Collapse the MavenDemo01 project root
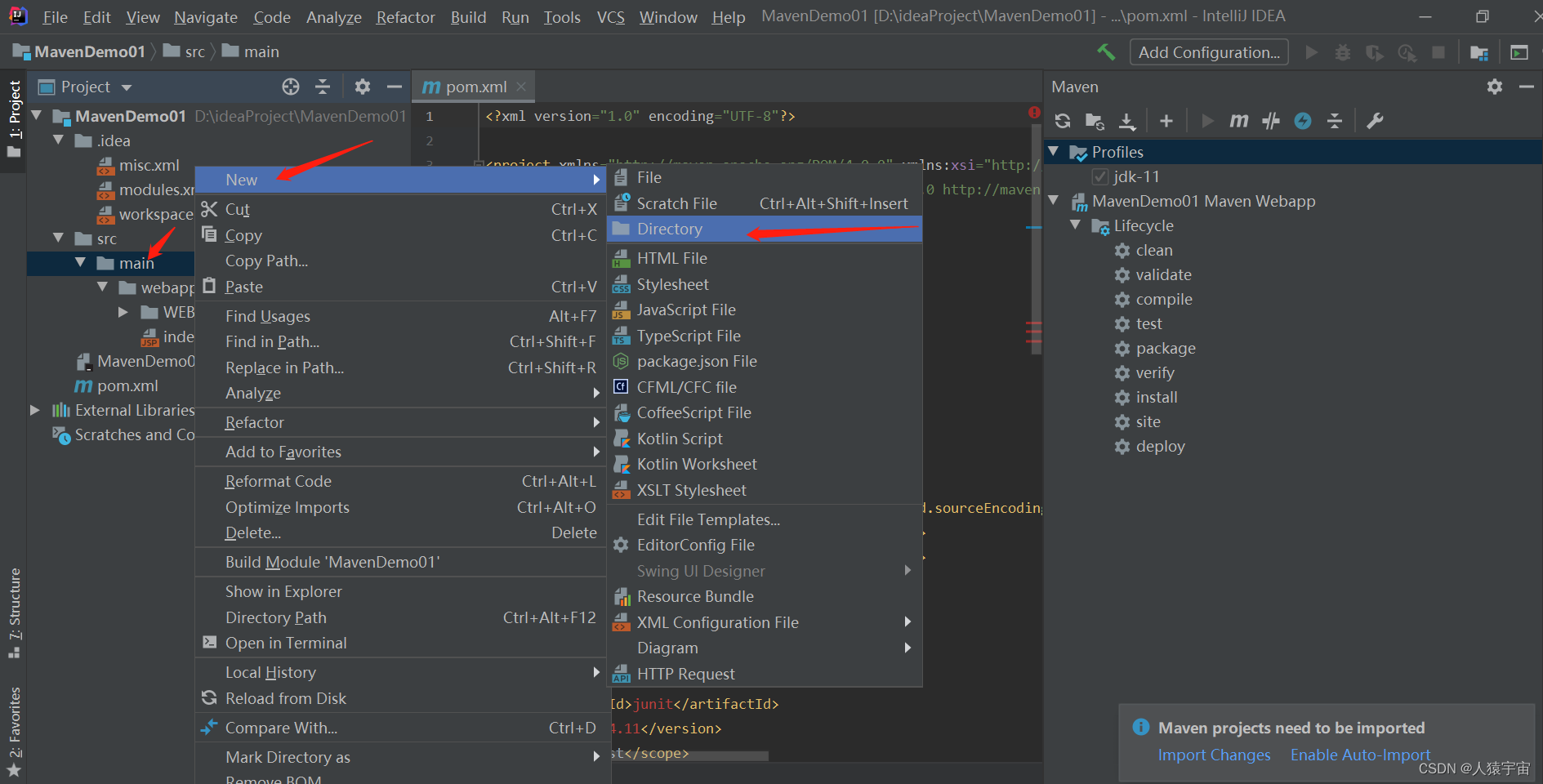The width and height of the screenshot is (1543, 784). [x=37, y=116]
